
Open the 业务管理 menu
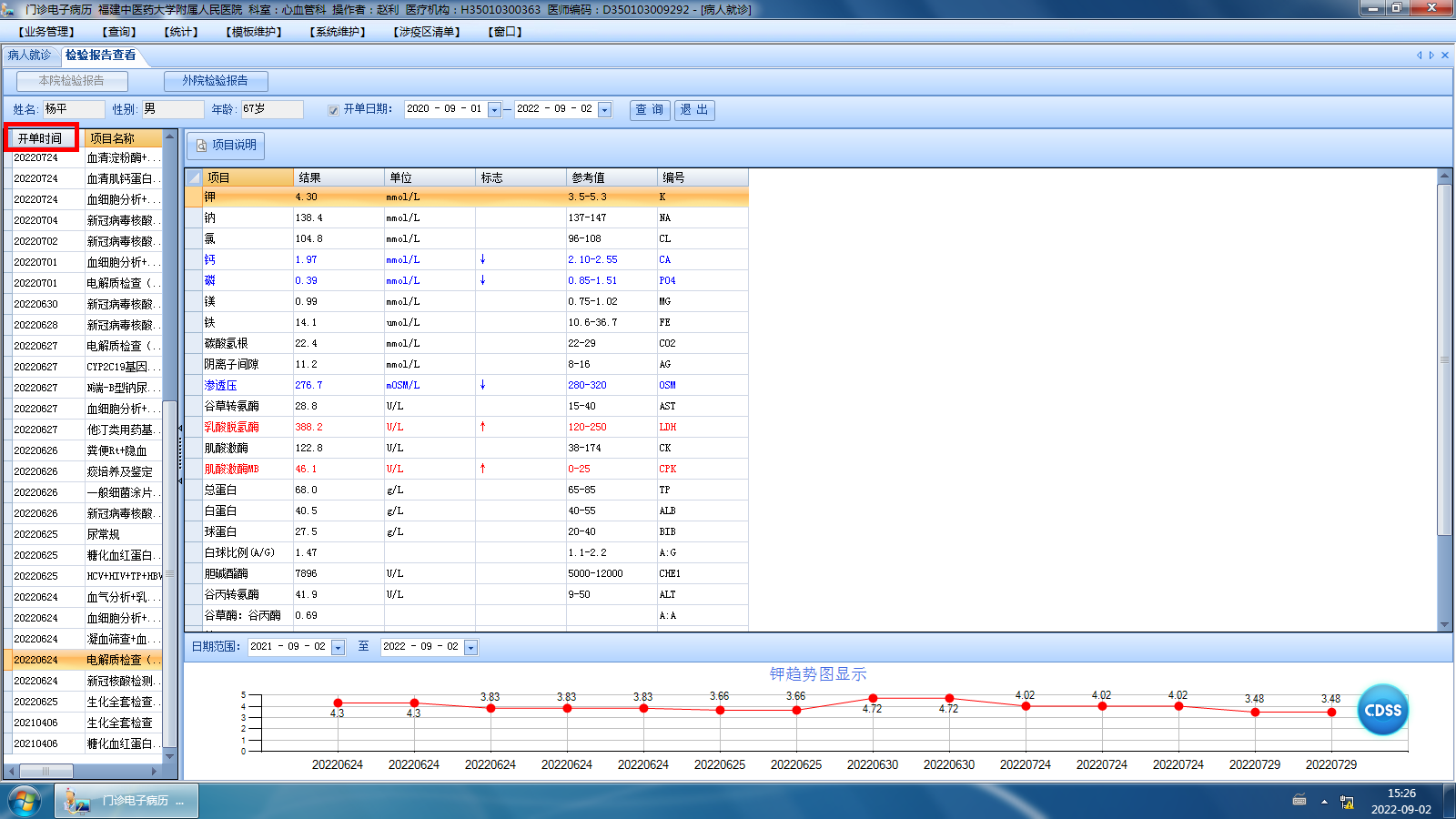[46, 32]
